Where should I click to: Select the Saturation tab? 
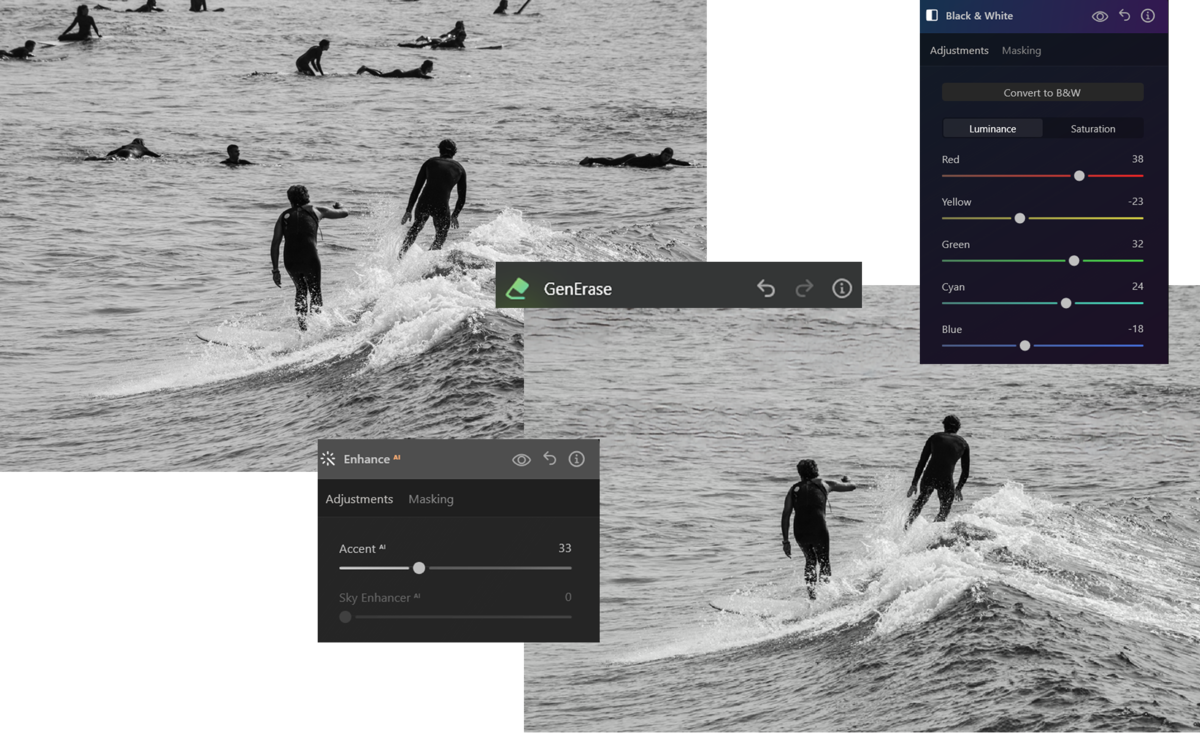[x=1093, y=129]
